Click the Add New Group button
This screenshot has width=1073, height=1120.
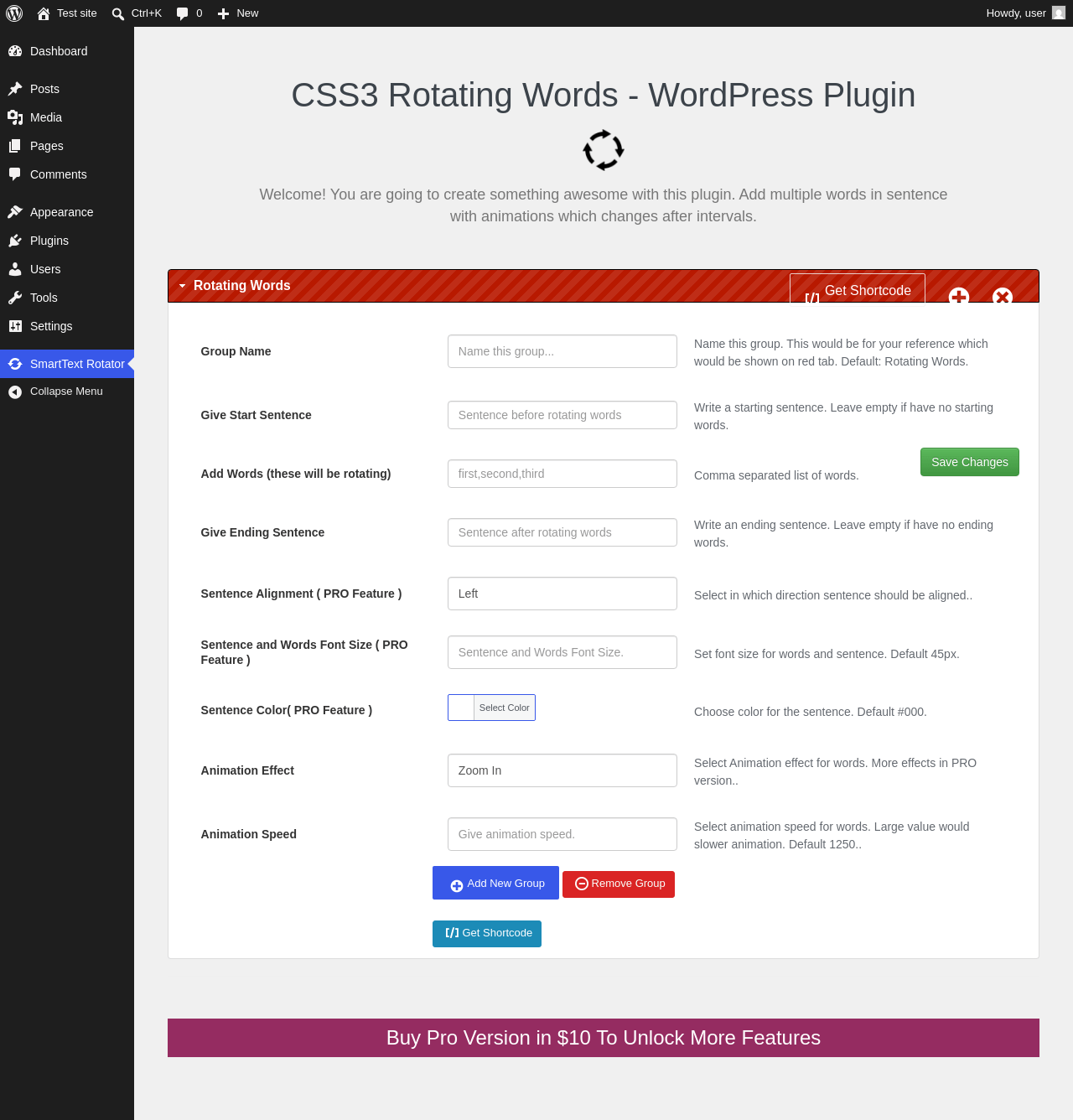pyautogui.click(x=495, y=883)
